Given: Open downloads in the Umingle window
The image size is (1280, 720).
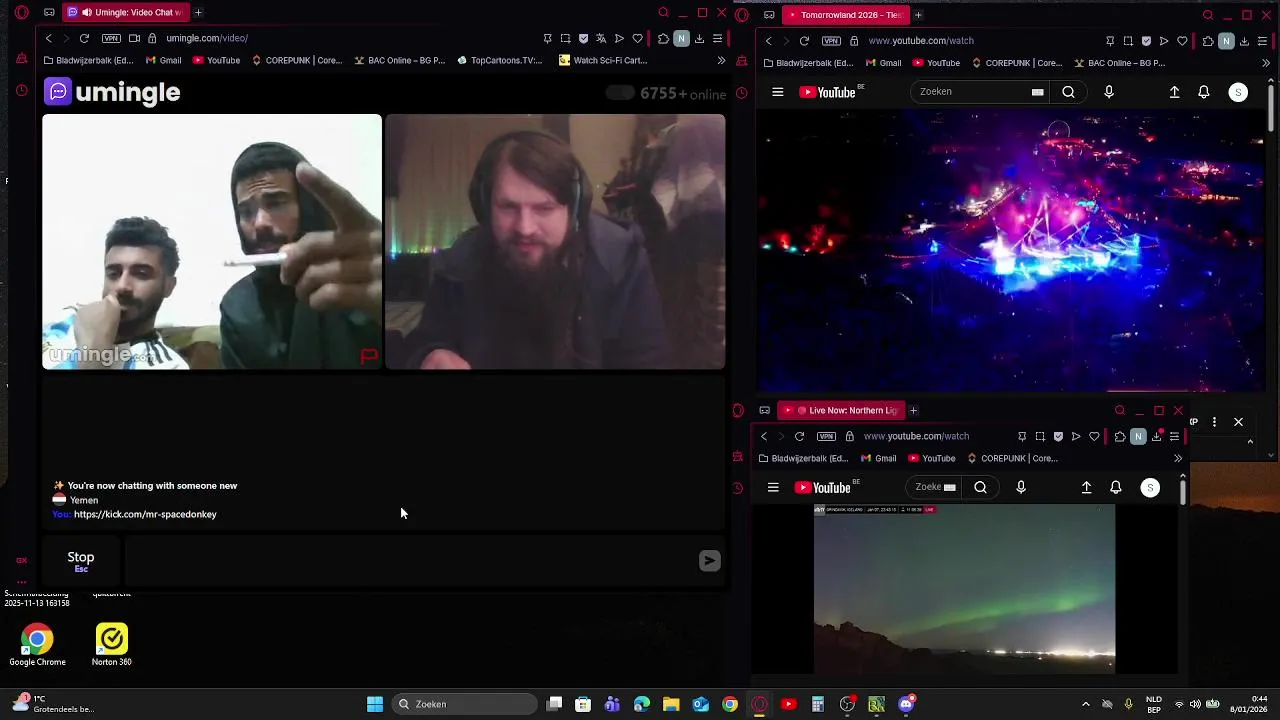Looking at the screenshot, I should tap(699, 38).
